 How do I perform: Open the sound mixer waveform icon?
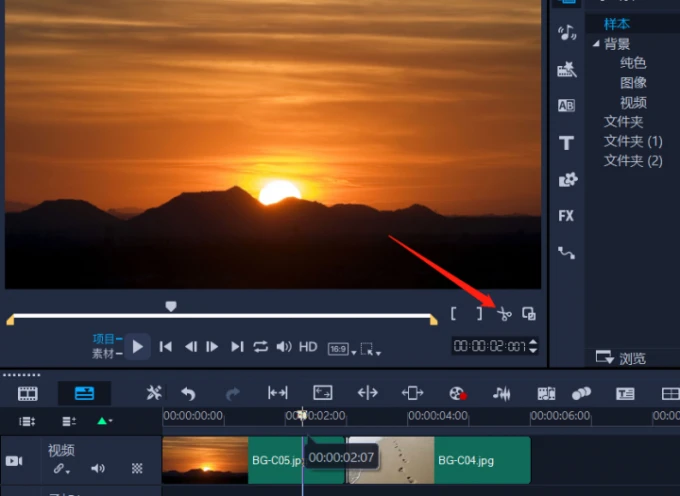point(502,393)
